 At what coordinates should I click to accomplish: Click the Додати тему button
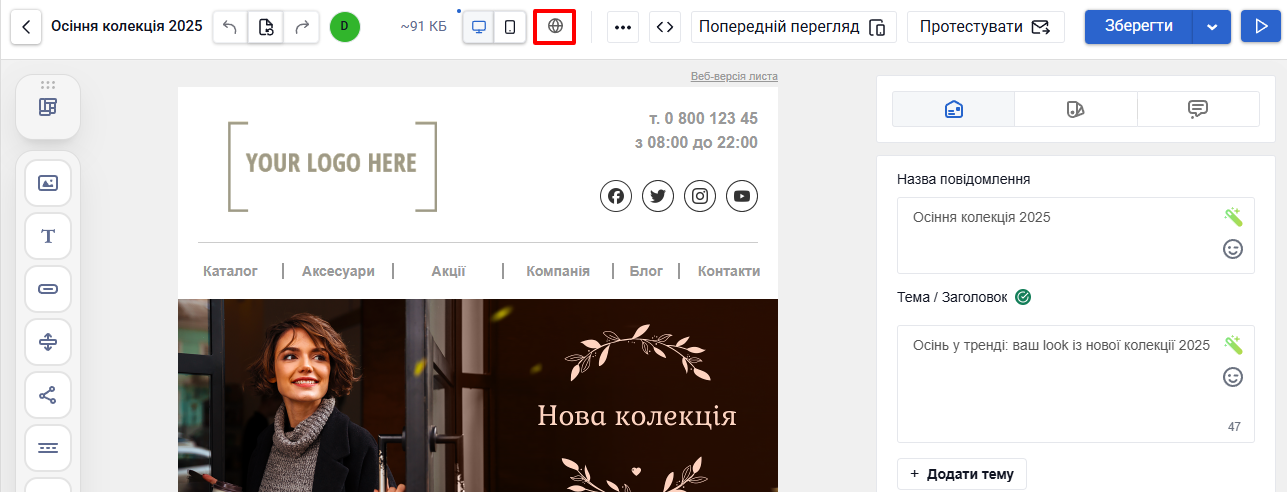pos(962,474)
